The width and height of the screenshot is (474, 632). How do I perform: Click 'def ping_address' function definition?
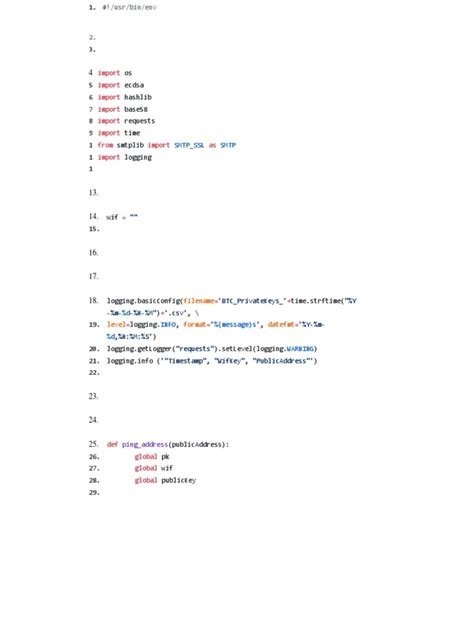[x=137, y=444]
